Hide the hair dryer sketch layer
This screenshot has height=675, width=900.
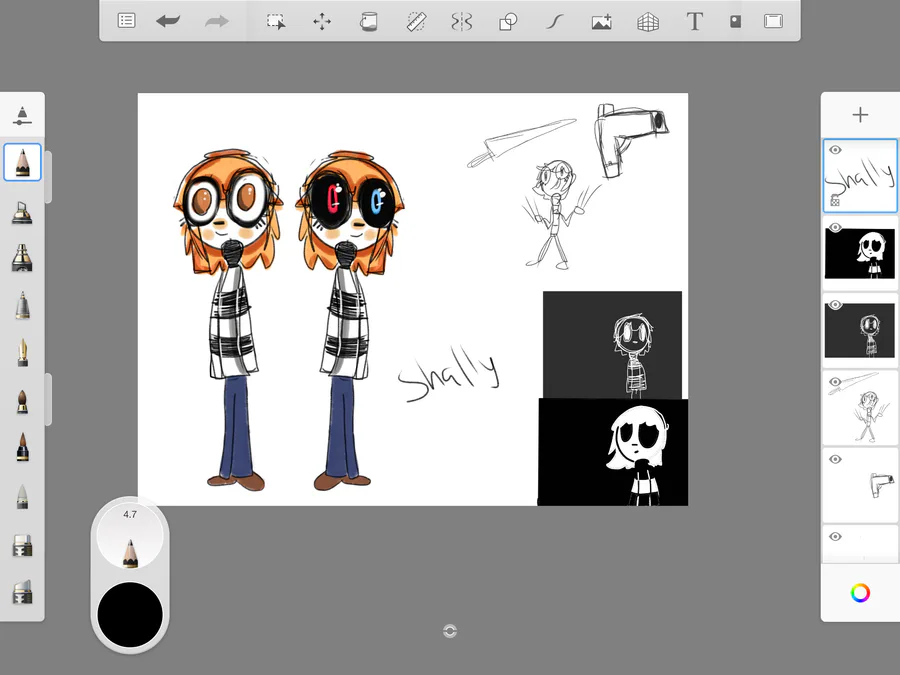tap(835, 459)
